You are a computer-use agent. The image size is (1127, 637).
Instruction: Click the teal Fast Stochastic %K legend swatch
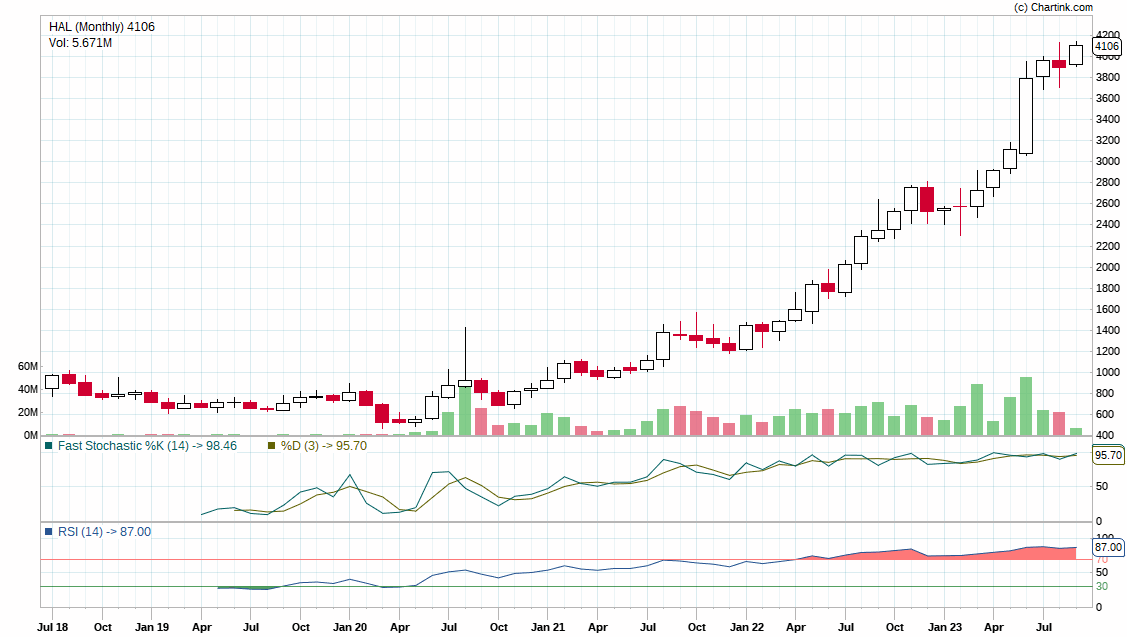click(49, 446)
